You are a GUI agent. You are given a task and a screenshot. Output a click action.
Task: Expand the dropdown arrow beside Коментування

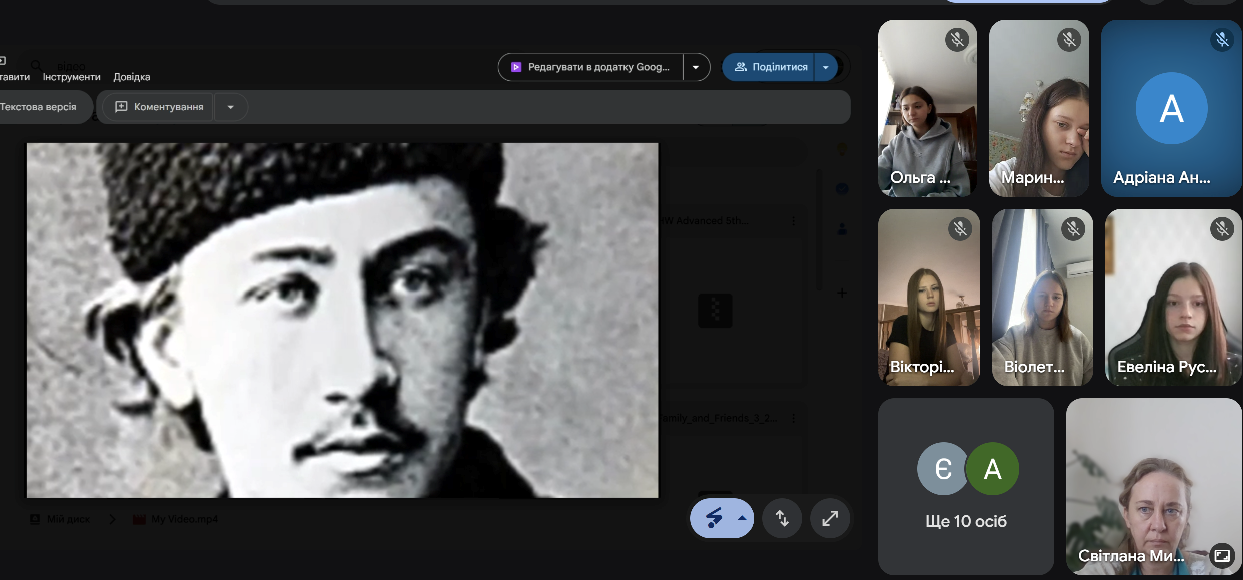230,107
